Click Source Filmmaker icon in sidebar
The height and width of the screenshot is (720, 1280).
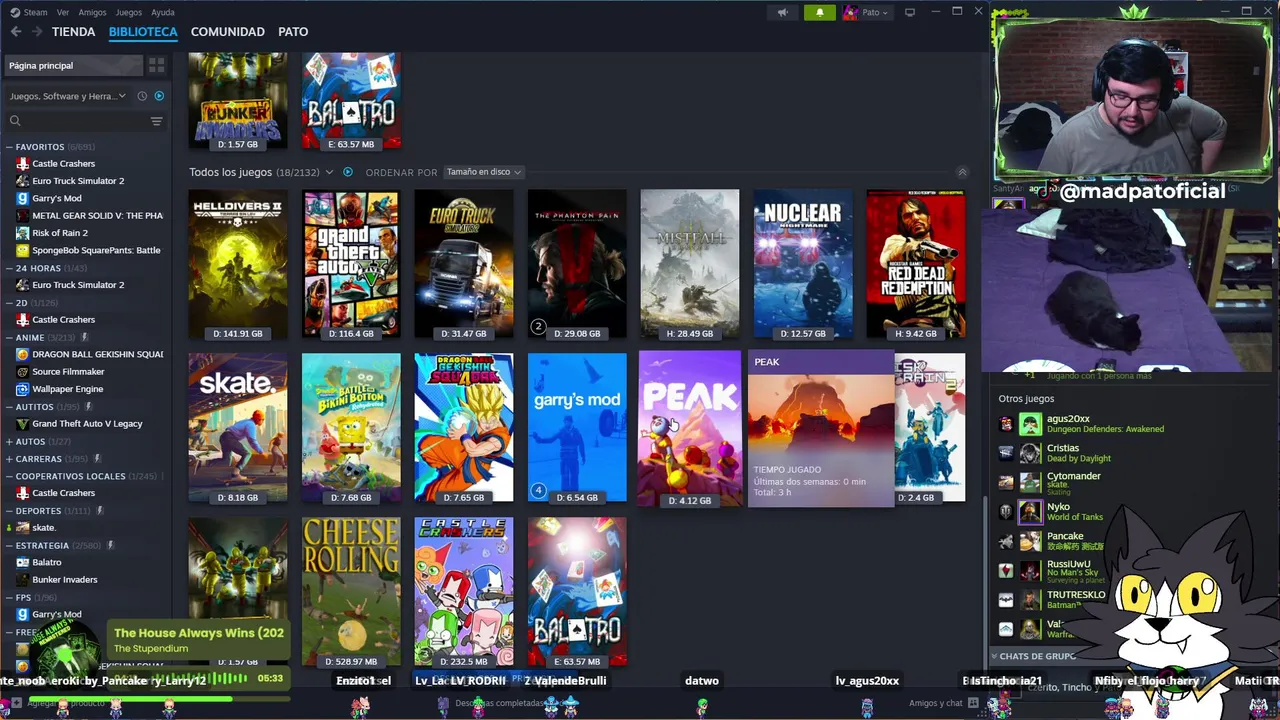tap(23, 371)
